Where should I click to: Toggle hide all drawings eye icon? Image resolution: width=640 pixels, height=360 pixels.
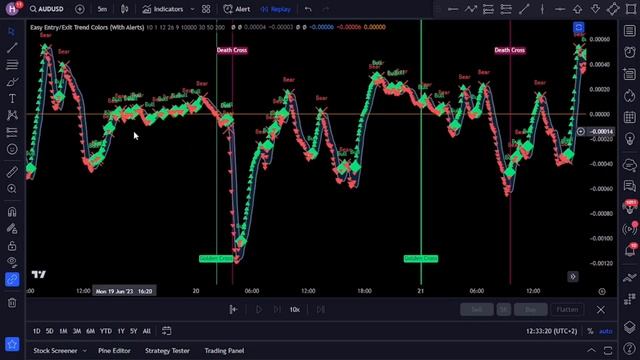tap(12, 262)
